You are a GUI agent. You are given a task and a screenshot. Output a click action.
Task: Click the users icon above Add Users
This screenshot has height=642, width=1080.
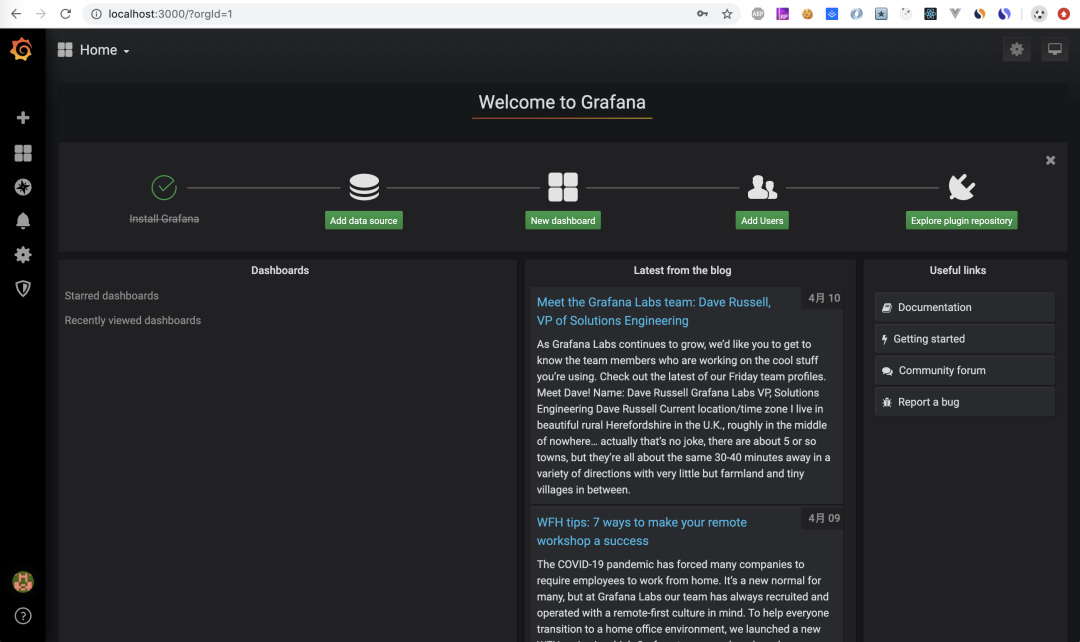(762, 187)
